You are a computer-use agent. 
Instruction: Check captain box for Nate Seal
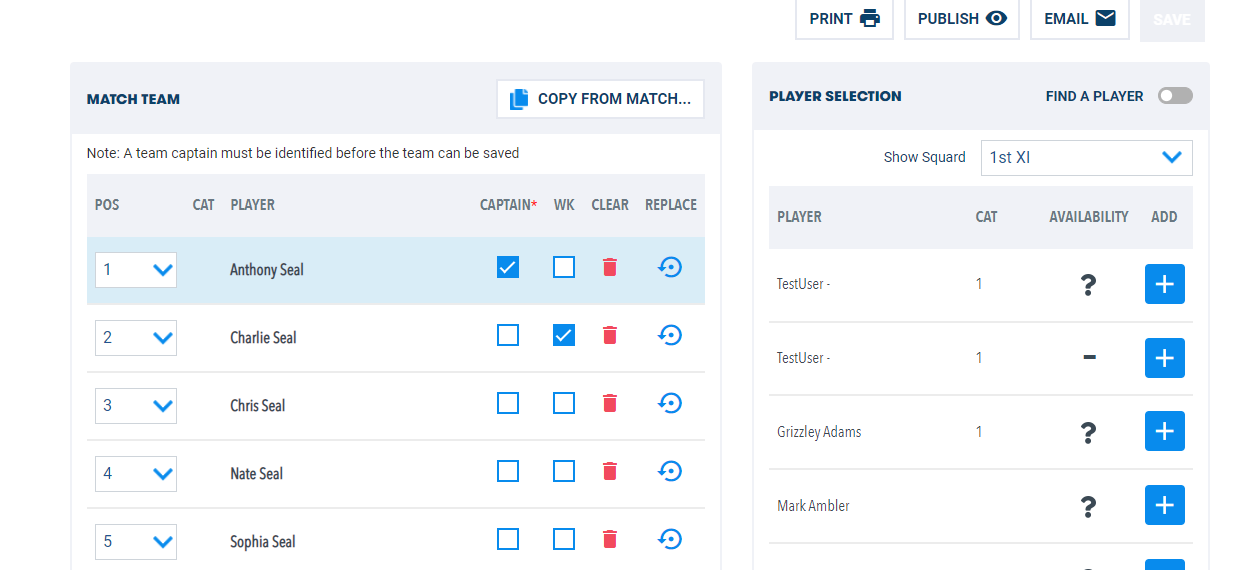(508, 471)
